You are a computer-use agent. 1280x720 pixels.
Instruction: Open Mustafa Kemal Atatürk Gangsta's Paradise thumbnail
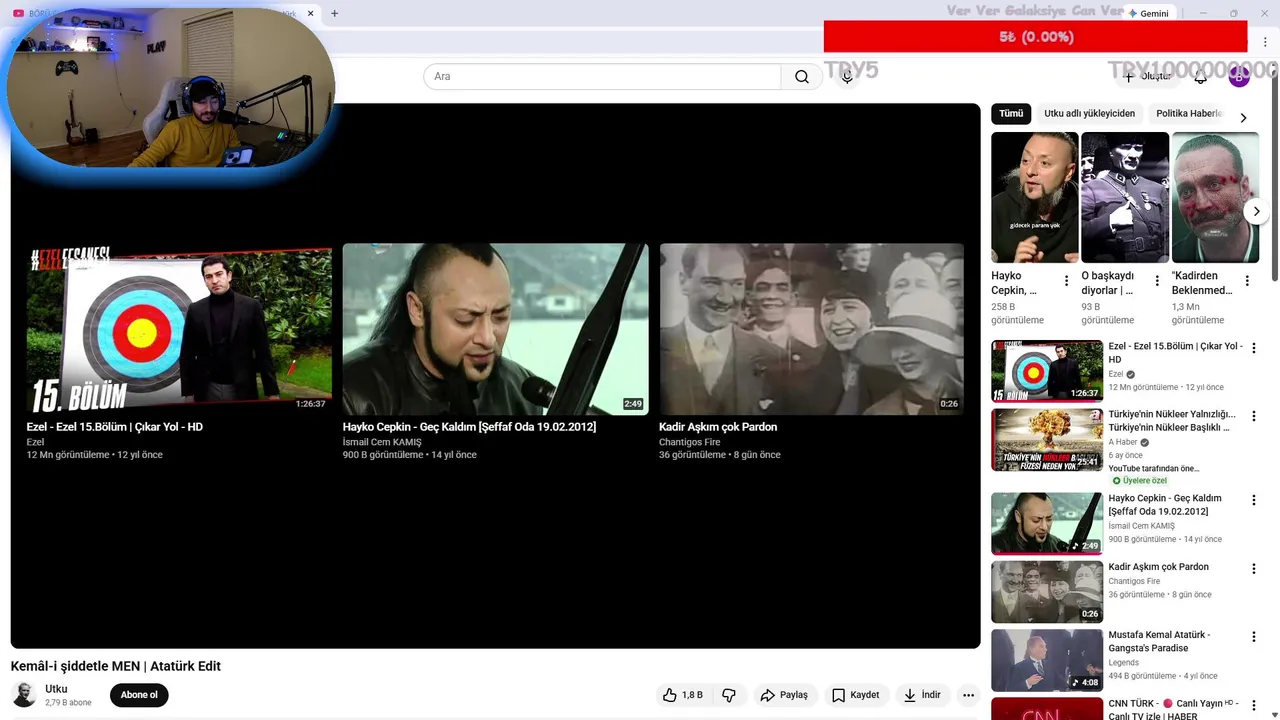pyautogui.click(x=1047, y=660)
